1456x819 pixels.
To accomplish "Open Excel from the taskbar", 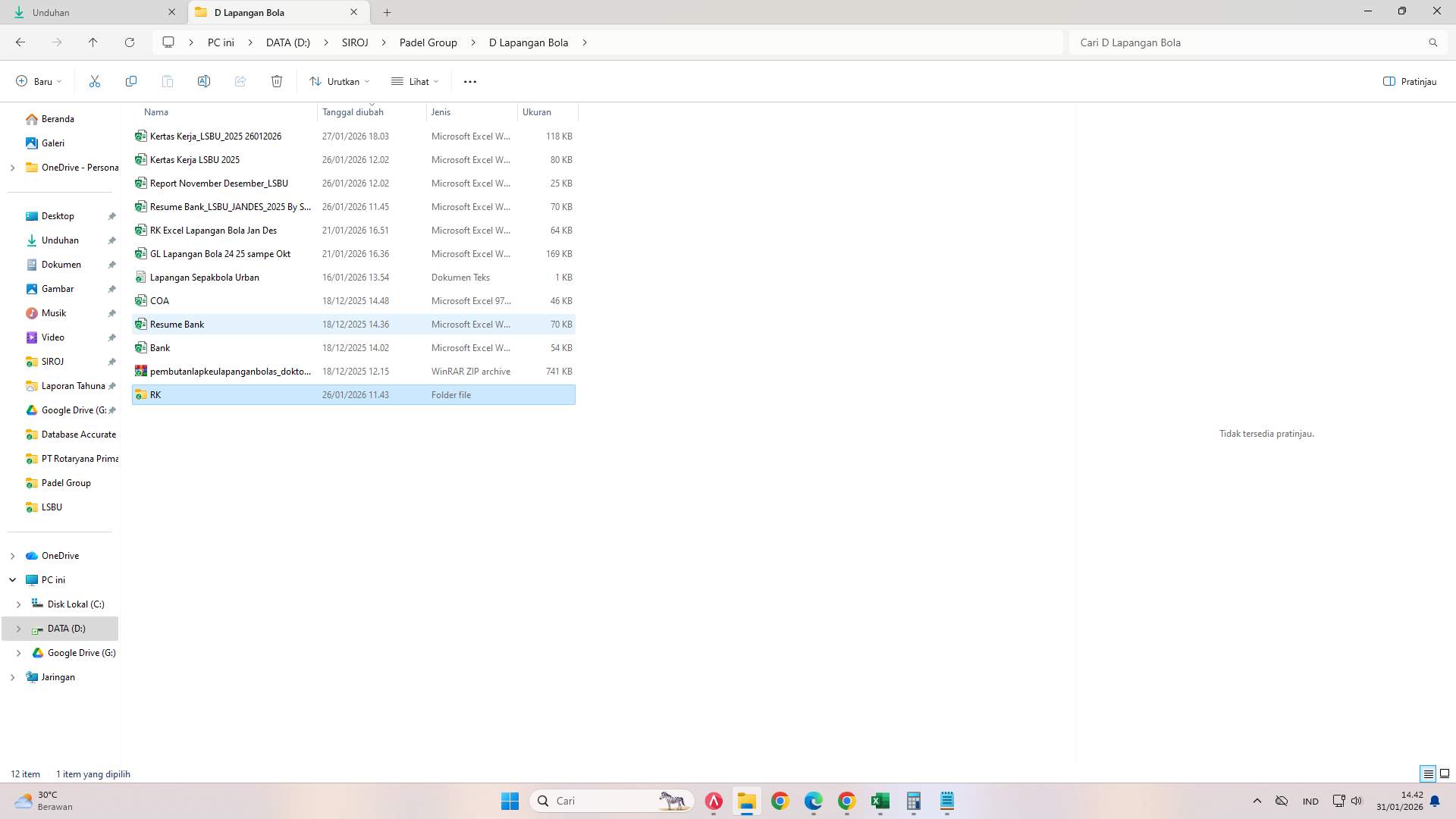I will pos(880,801).
